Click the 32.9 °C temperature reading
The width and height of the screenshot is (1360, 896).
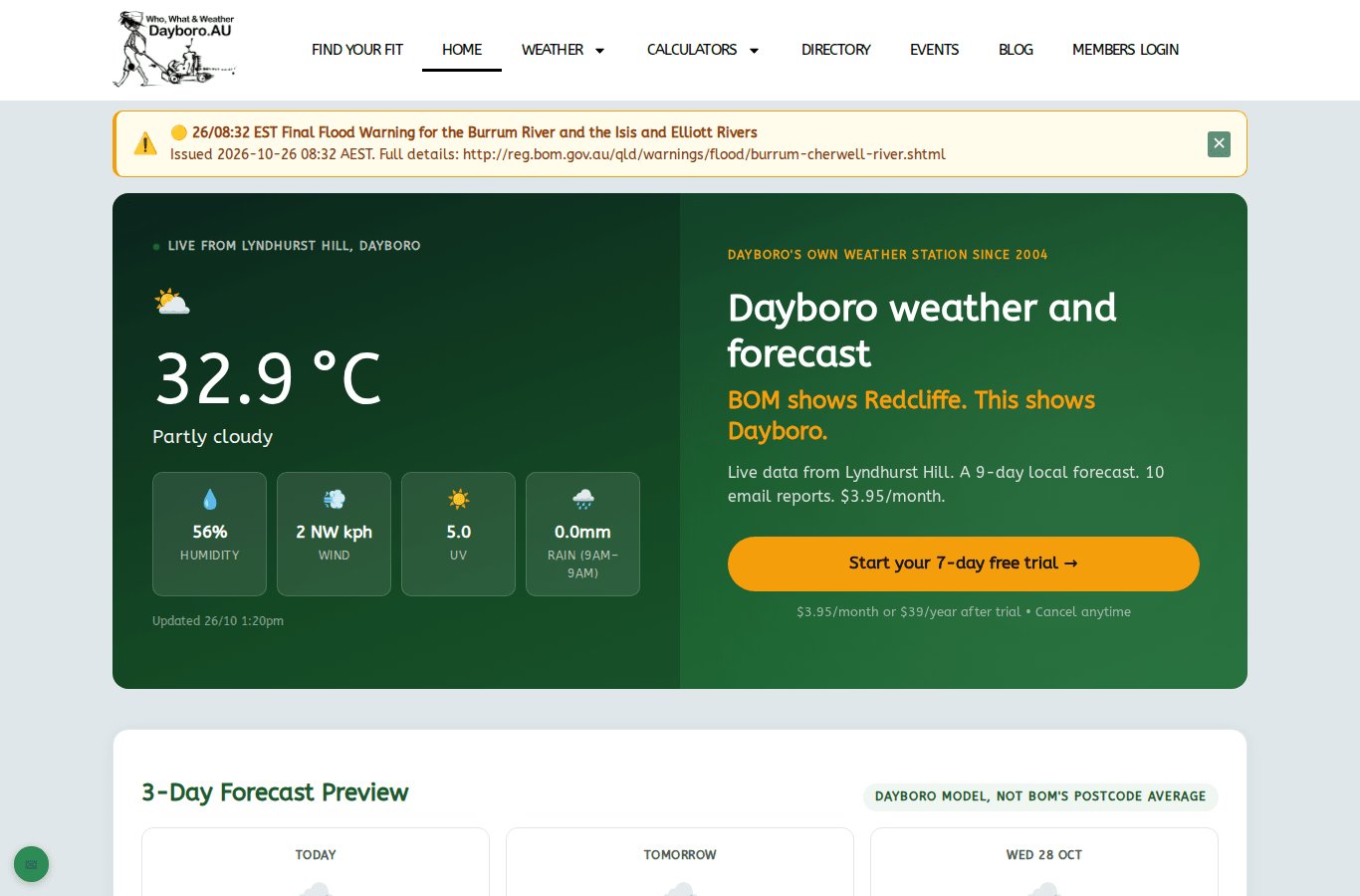tap(269, 379)
